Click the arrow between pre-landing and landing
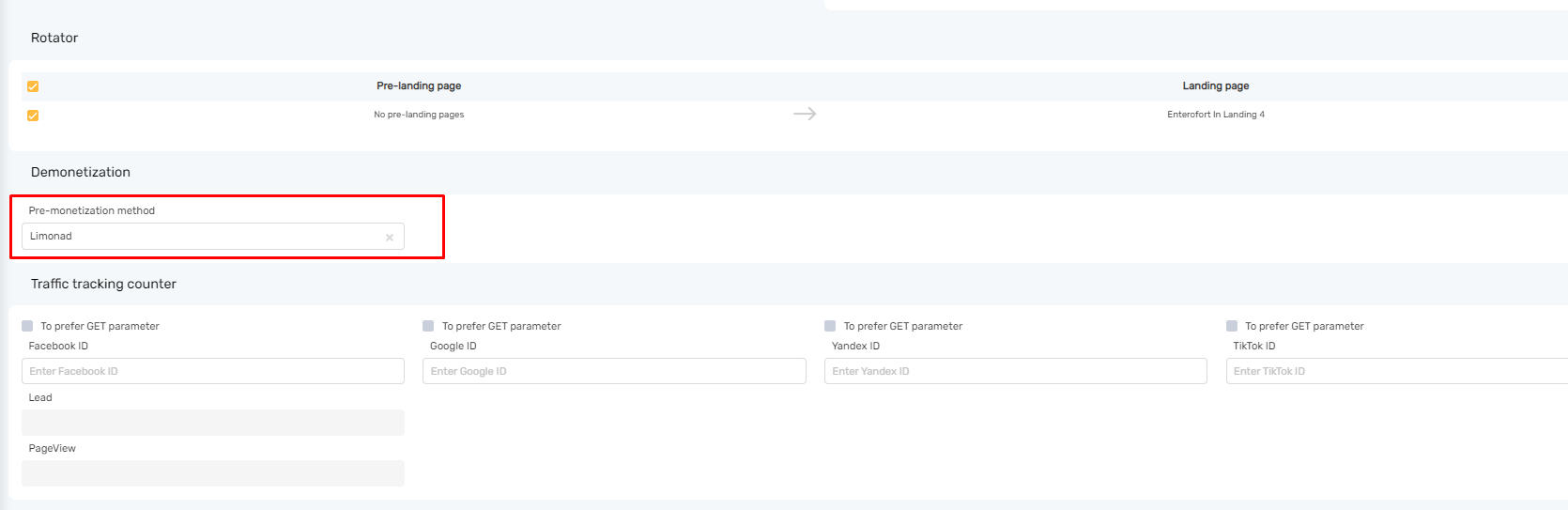 click(x=805, y=114)
